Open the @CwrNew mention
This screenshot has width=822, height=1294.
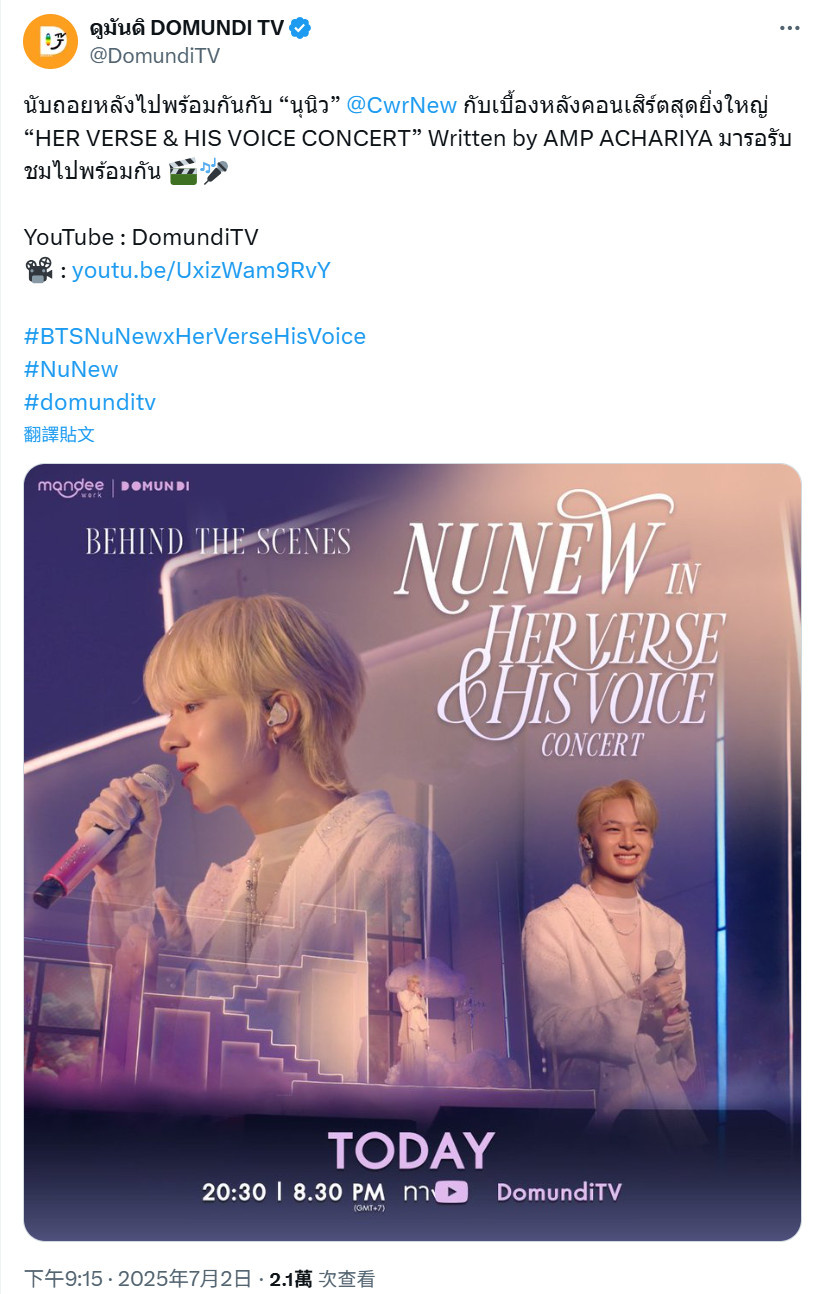tap(401, 105)
